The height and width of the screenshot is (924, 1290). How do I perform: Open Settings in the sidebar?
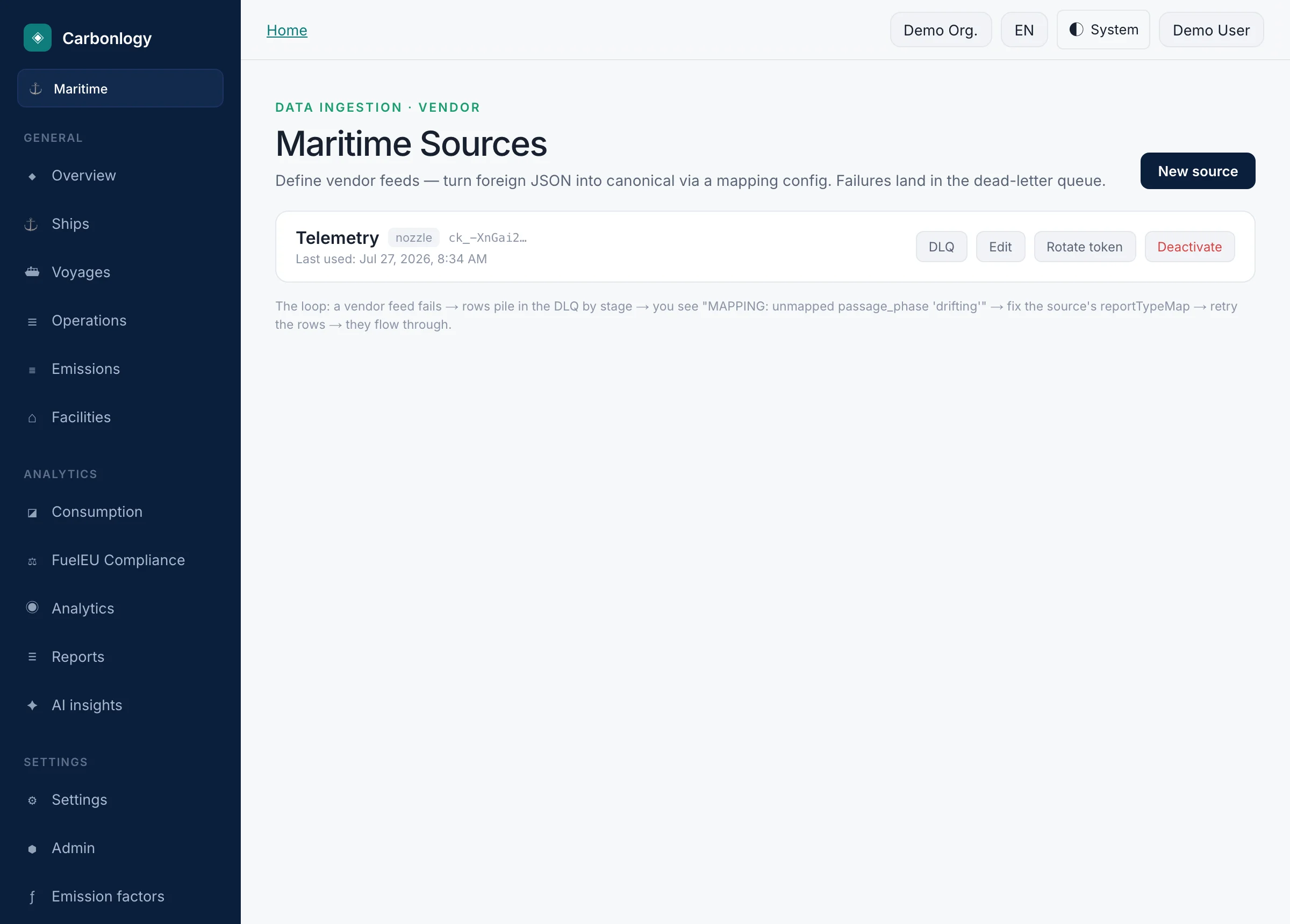click(x=120, y=799)
